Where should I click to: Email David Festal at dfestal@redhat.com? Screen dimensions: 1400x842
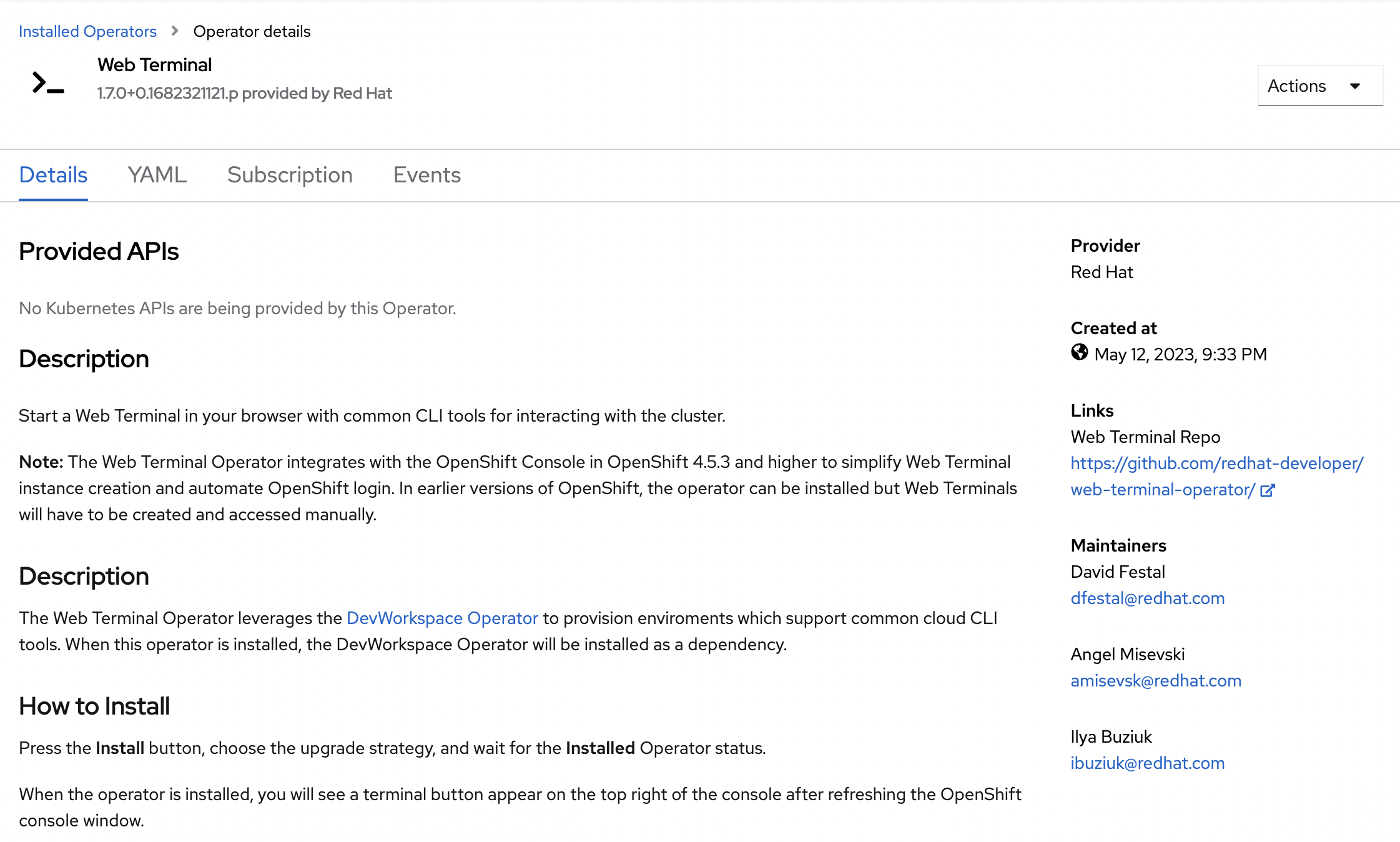pos(1147,598)
